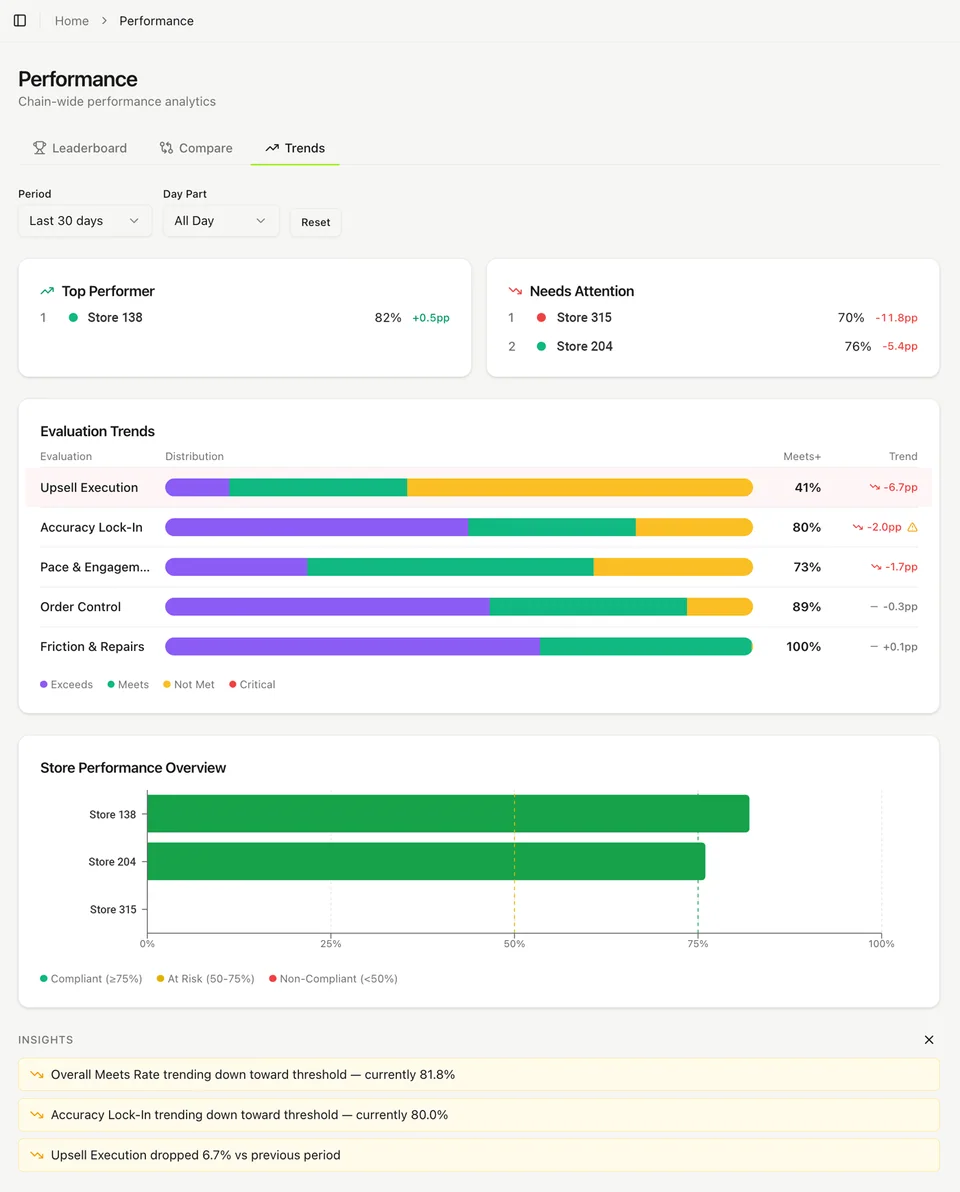This screenshot has width=960, height=1192.
Task: Click the Meets+ column header
Action: (x=802, y=456)
